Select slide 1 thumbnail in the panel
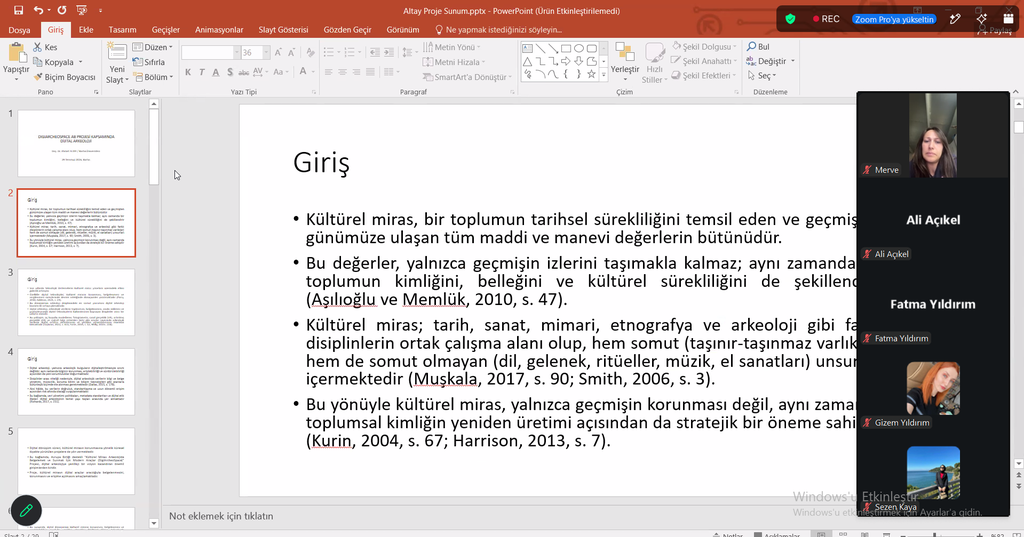The height and width of the screenshot is (537, 1024). pyautogui.click(x=76, y=143)
